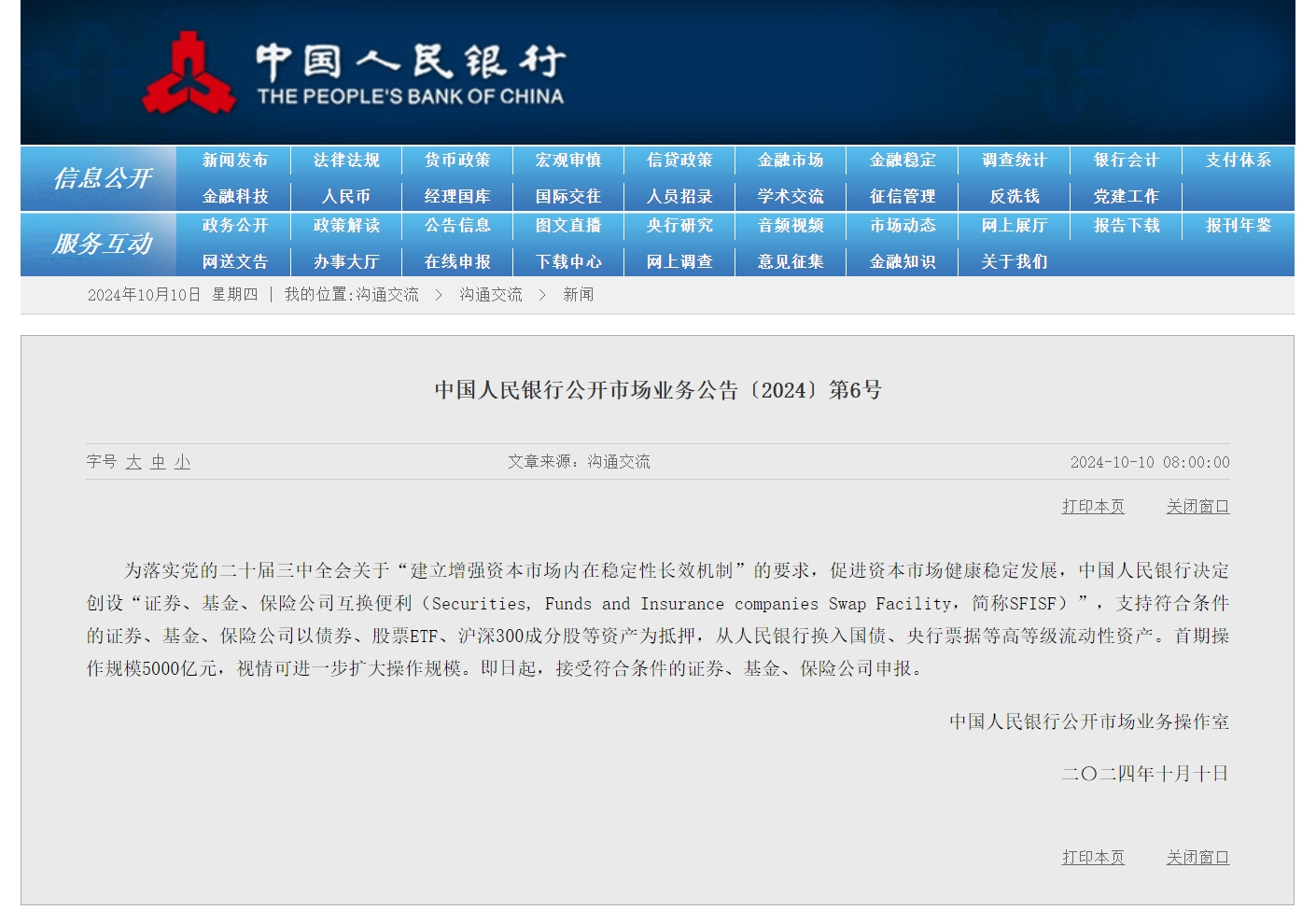Open the 在线申报 service page

456,262
